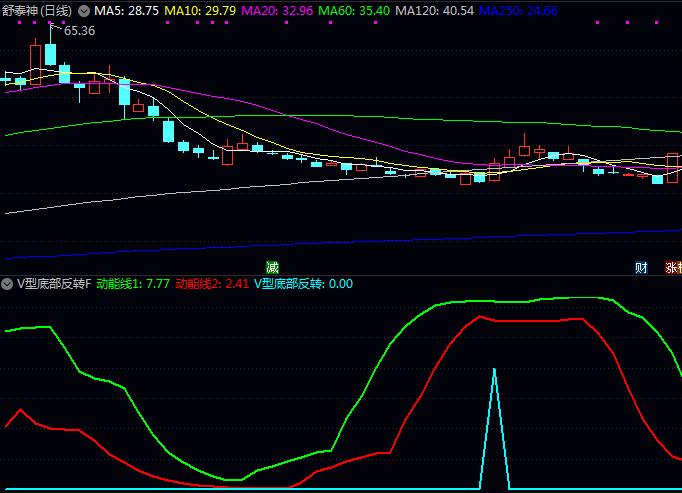Click the tallest cyan candlestick near 65.36
Image resolution: width=682 pixels, height=493 pixels.
tap(50, 54)
